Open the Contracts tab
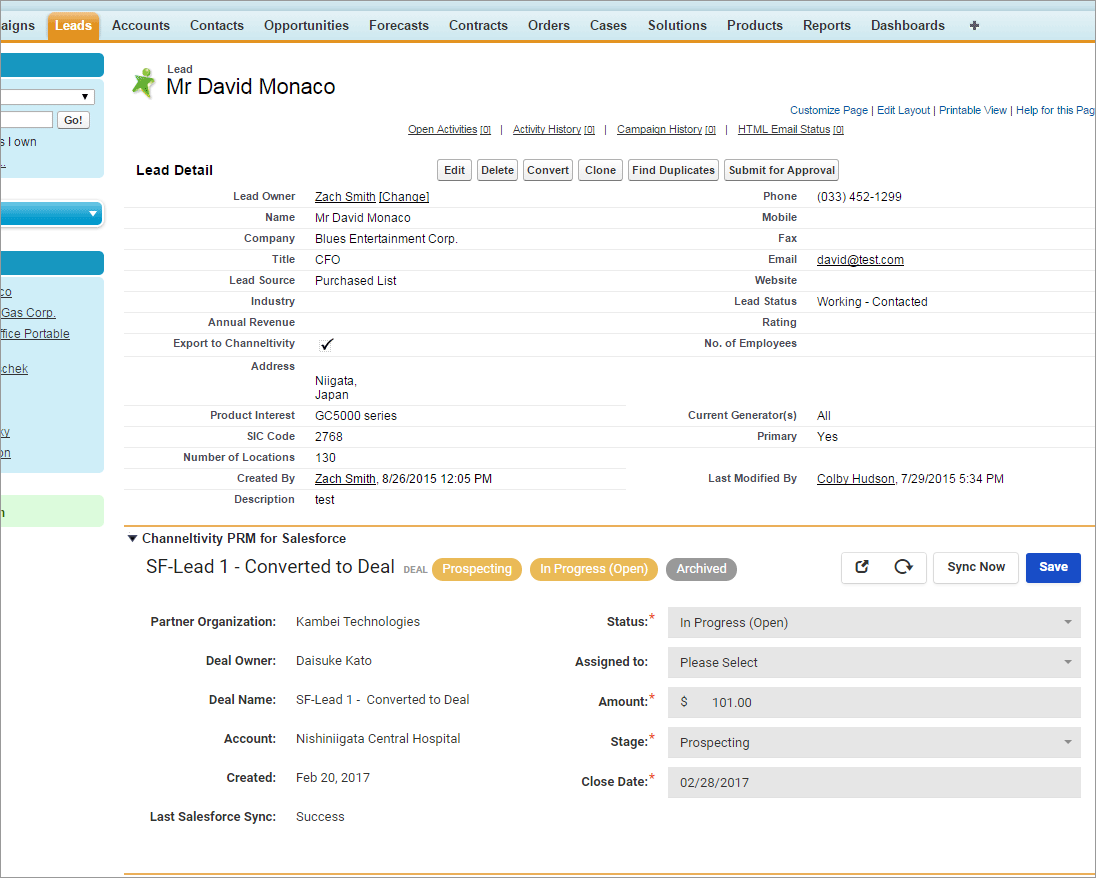This screenshot has height=878, width=1096. tap(478, 26)
